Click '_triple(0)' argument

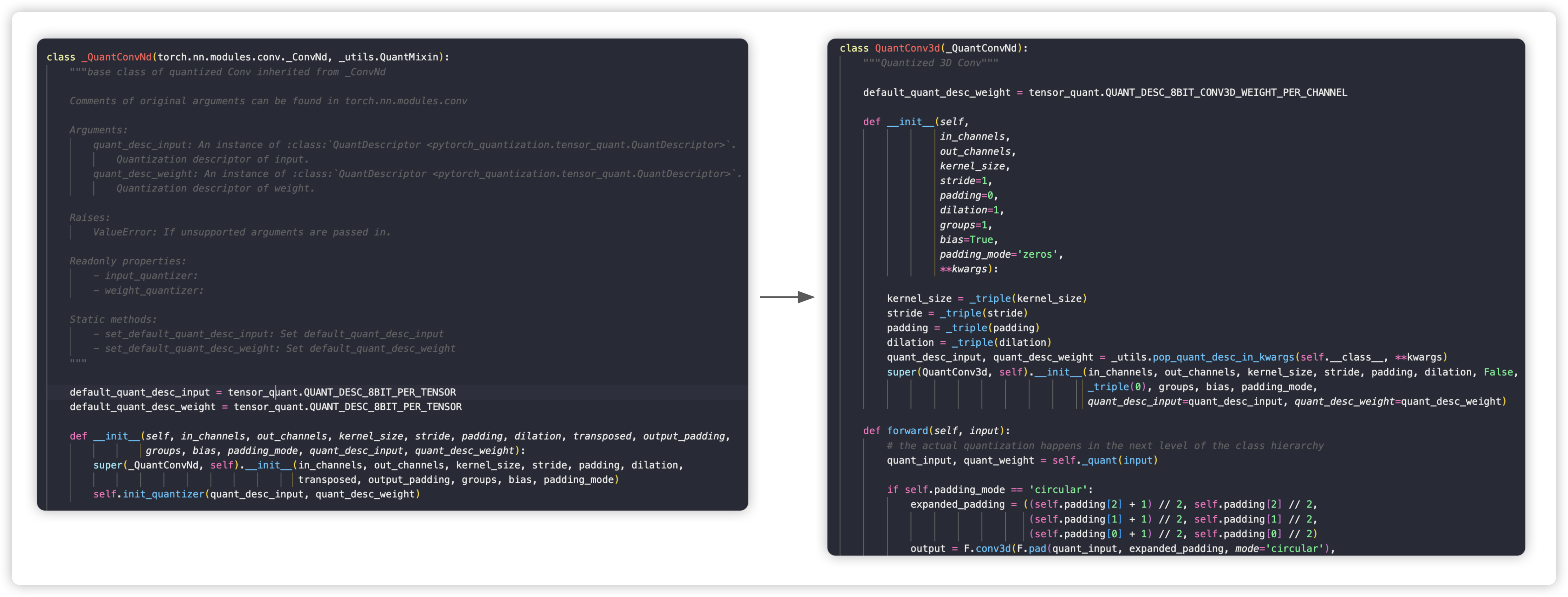click(1117, 387)
